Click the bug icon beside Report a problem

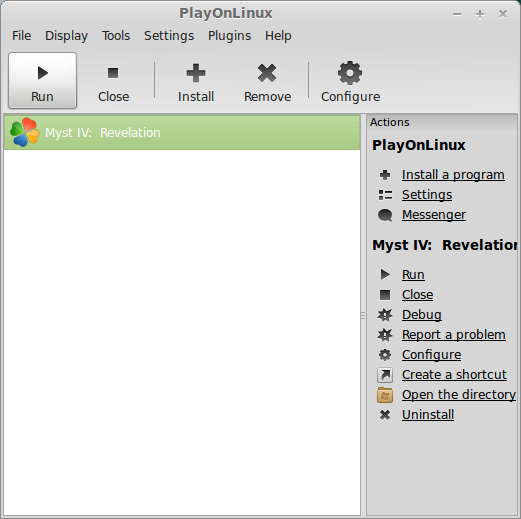point(385,335)
